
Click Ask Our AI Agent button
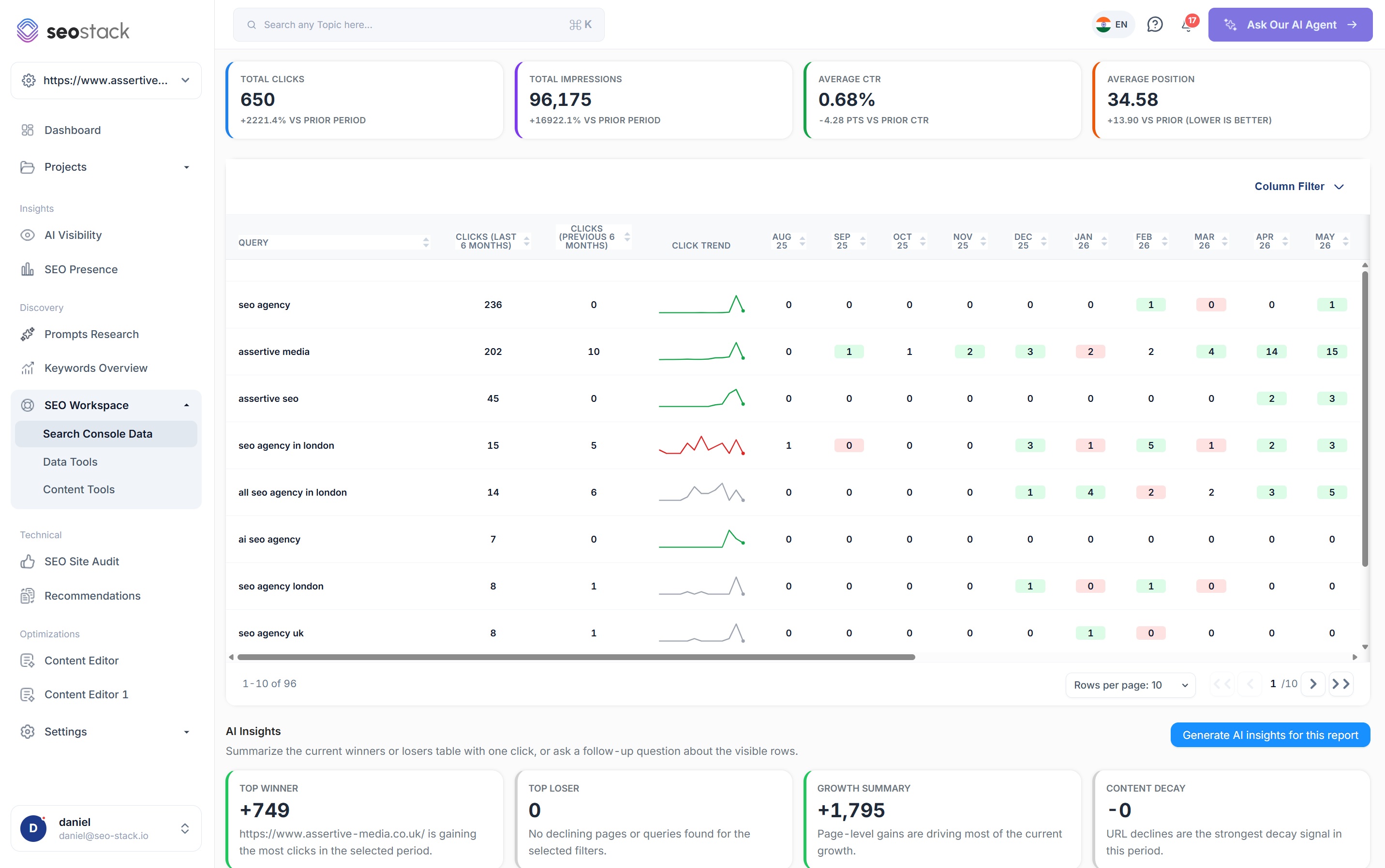1290,25
